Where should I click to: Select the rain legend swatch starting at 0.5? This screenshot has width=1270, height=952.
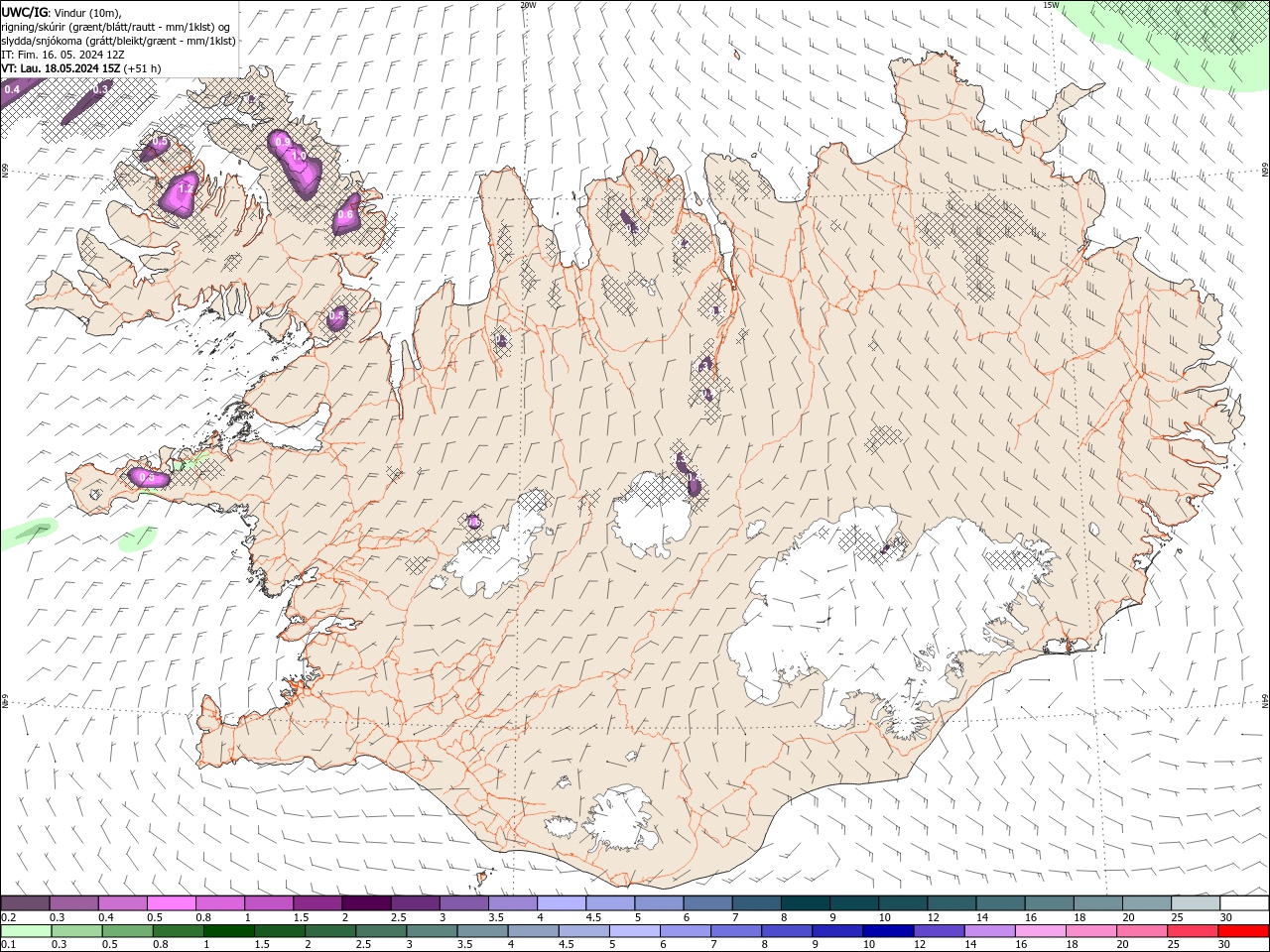coord(127,931)
